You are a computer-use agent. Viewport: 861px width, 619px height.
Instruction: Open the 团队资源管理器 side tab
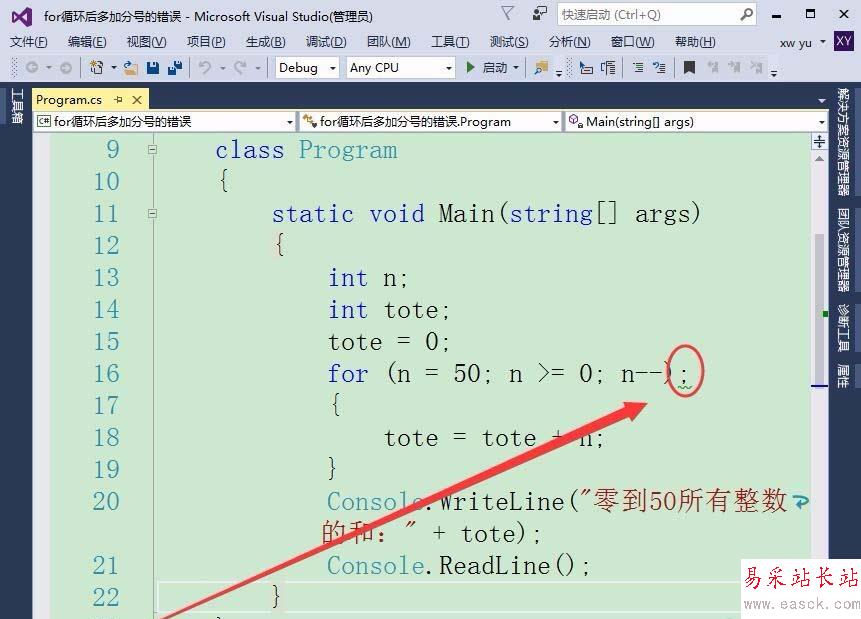[x=843, y=250]
